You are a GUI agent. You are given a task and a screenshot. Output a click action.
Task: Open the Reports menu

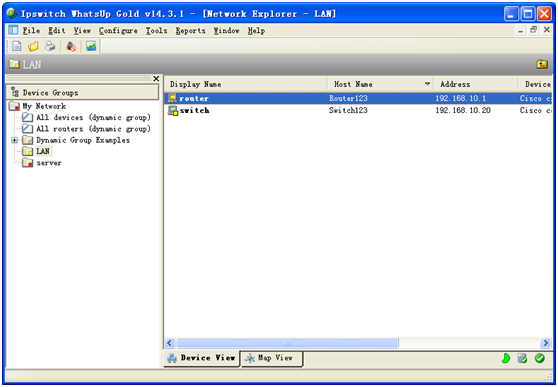point(190,31)
